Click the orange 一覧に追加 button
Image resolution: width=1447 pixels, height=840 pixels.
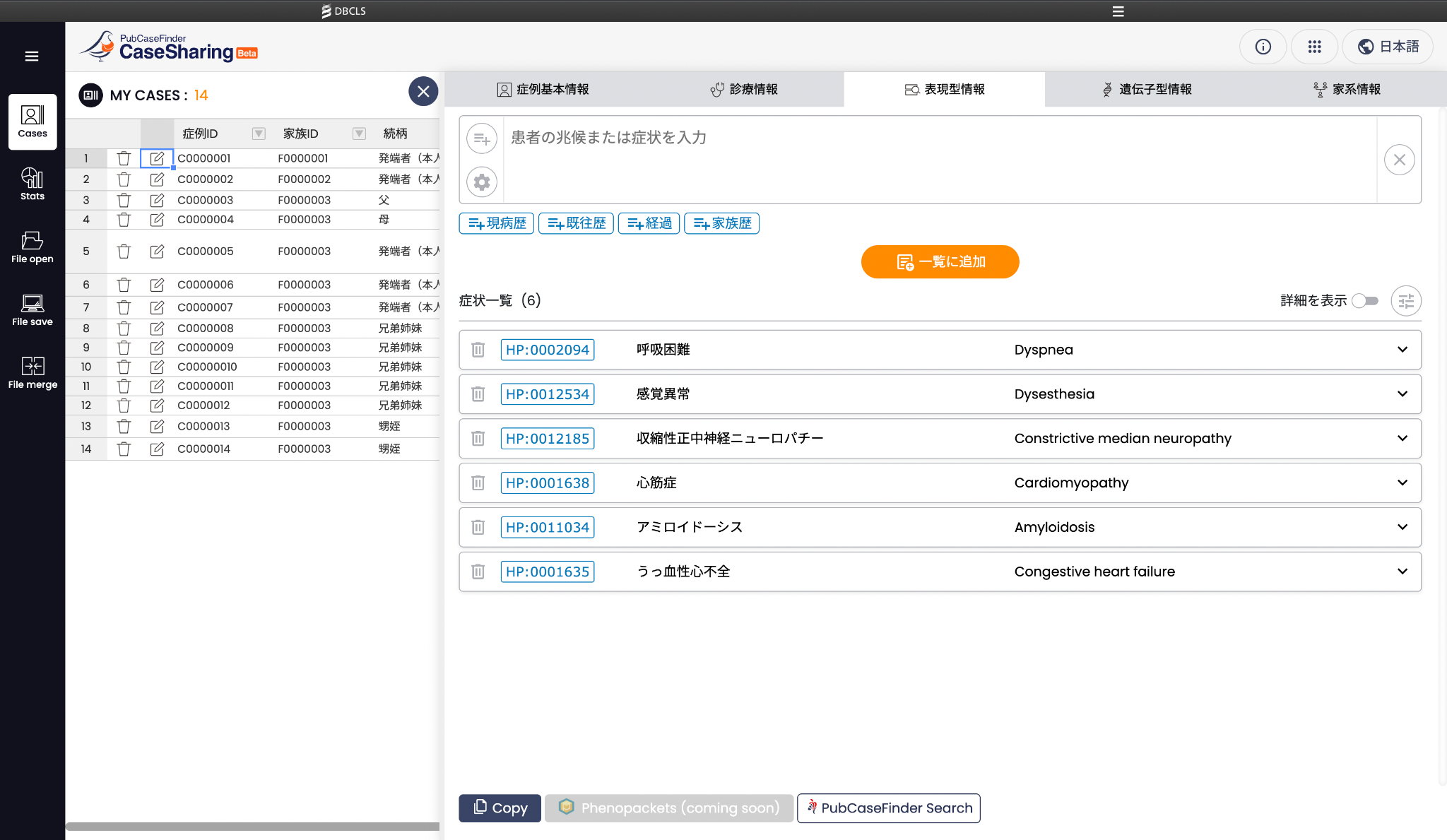[940, 262]
